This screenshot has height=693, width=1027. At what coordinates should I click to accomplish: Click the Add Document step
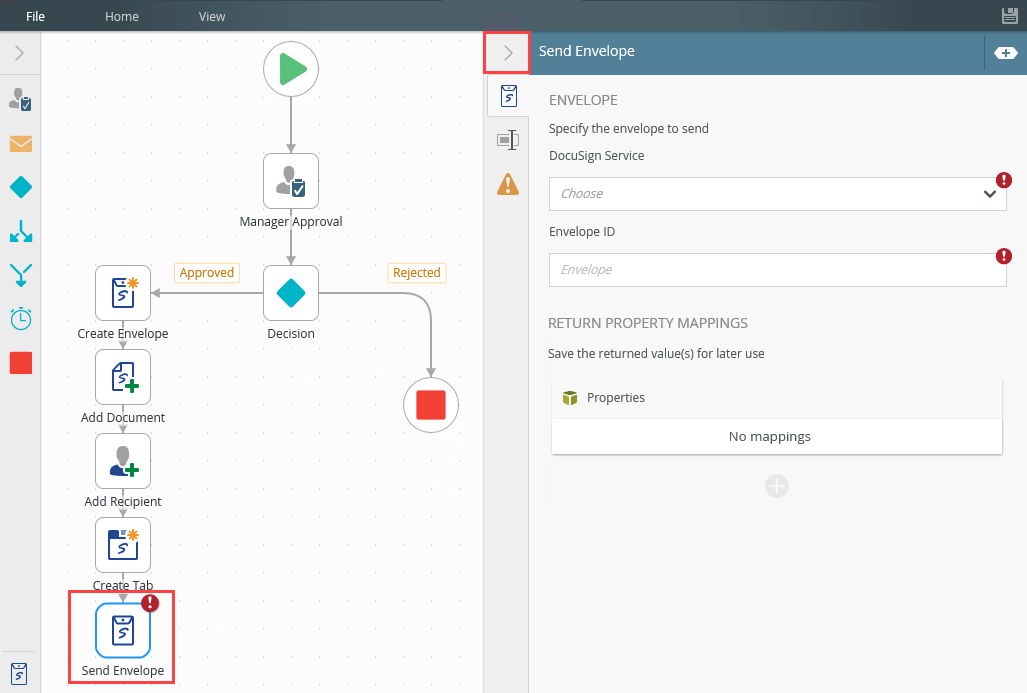pyautogui.click(x=123, y=377)
